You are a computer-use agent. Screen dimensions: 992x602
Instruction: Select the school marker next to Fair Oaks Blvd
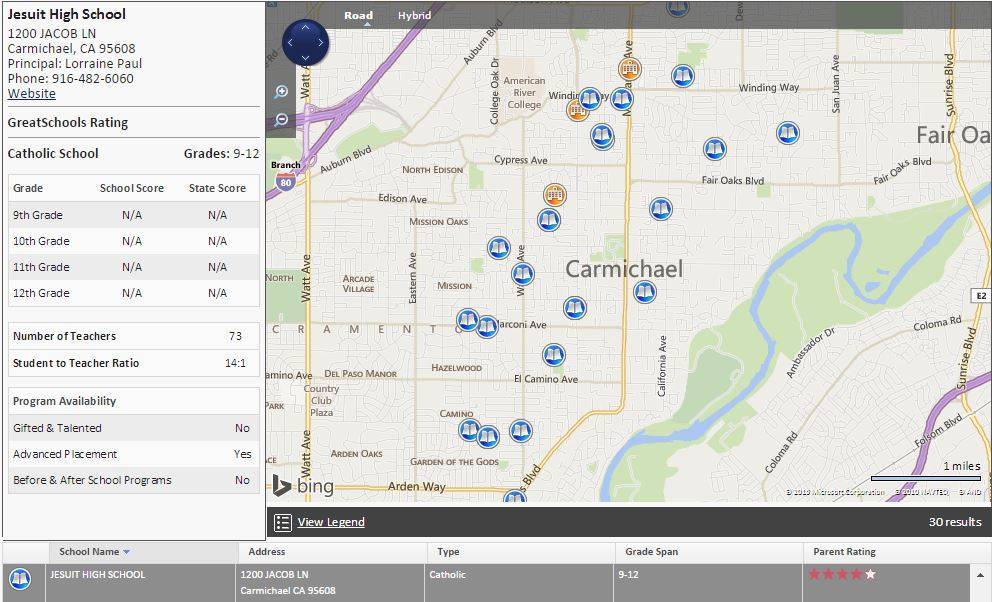pos(715,148)
